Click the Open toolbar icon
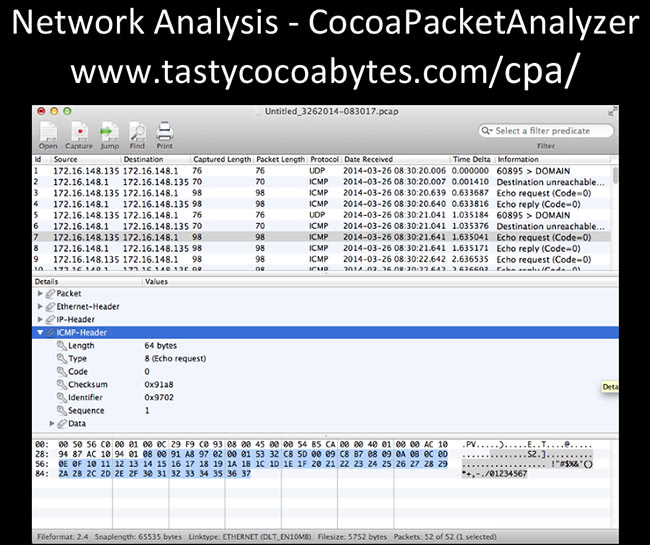The image size is (650, 545). (48, 135)
